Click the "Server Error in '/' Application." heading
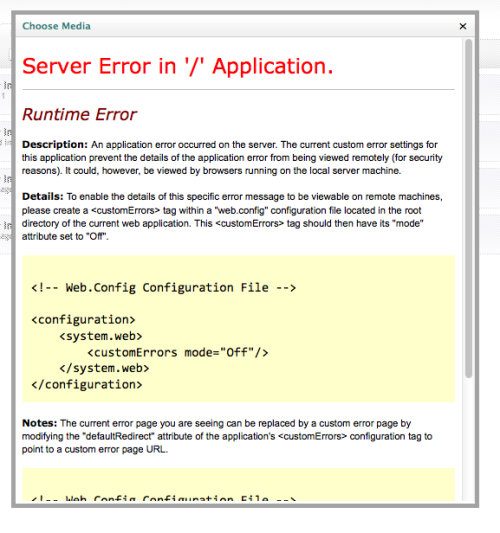The width and height of the screenshot is (500, 533). [177, 66]
